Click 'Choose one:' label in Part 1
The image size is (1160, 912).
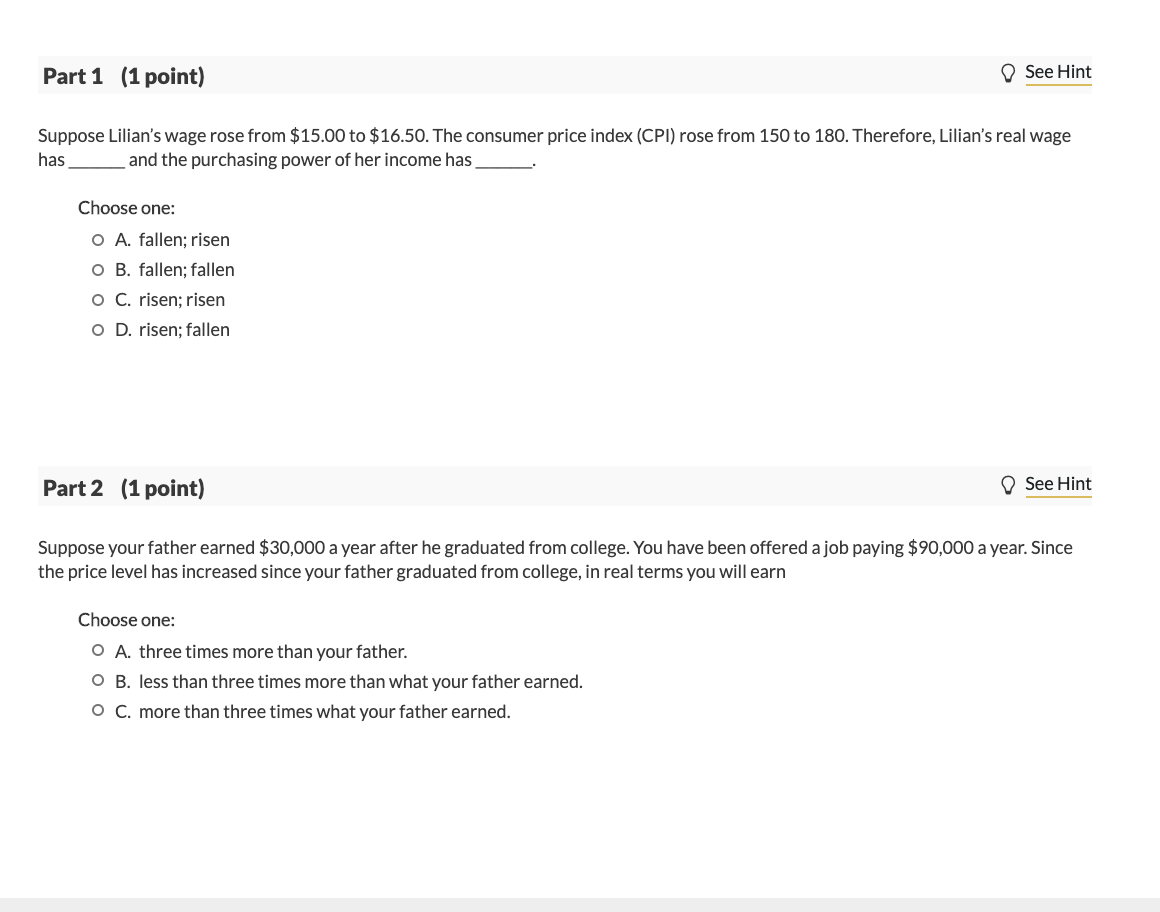(126, 208)
